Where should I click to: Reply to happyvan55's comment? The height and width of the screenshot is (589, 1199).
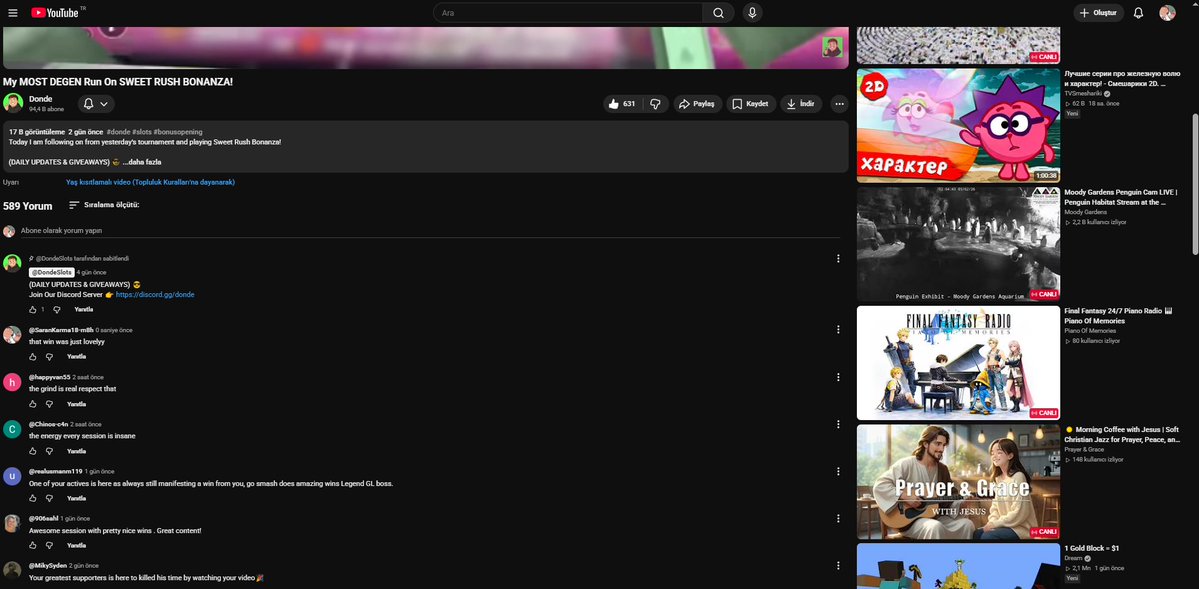coord(76,404)
